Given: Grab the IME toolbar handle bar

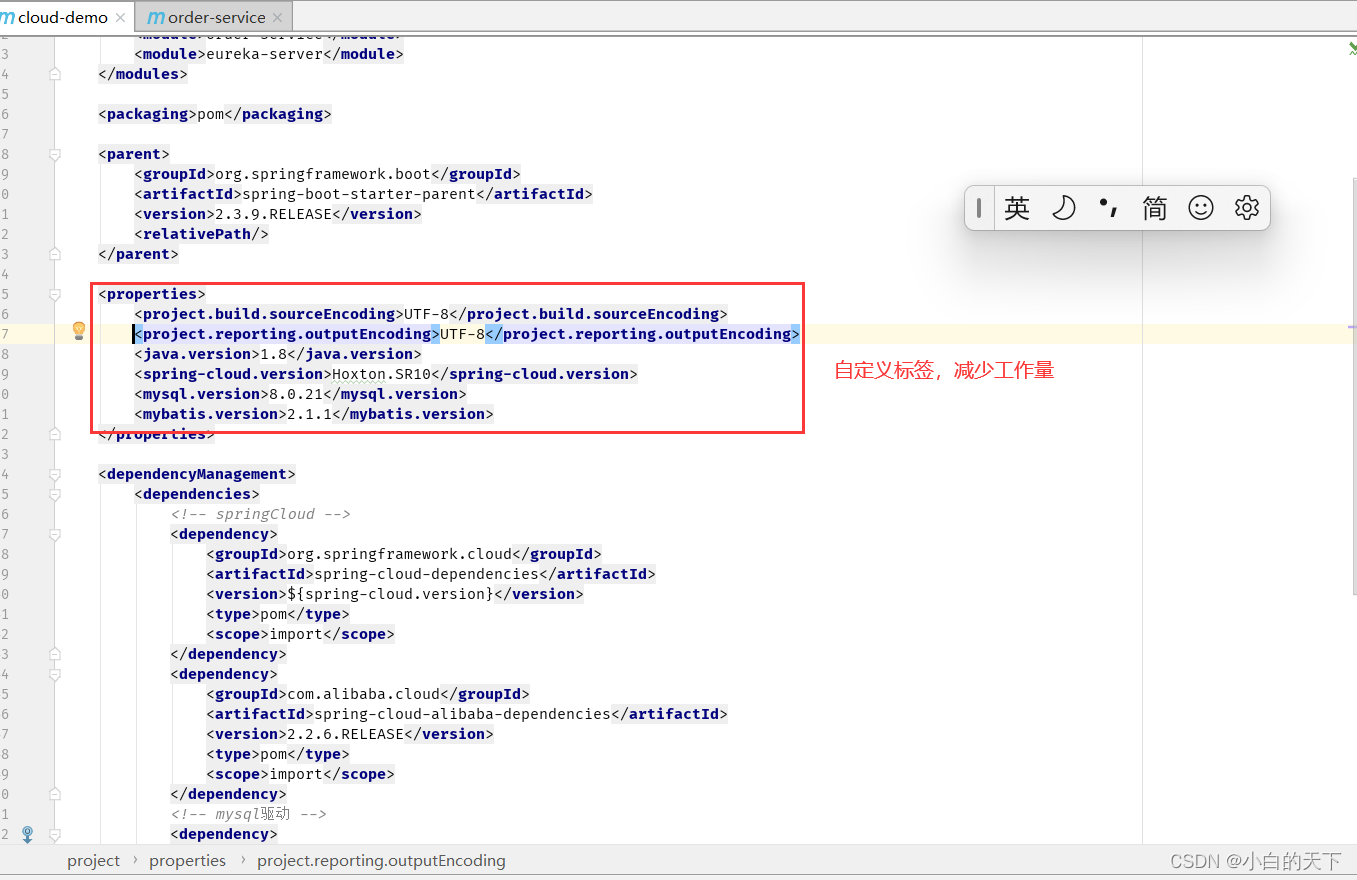Looking at the screenshot, I should coord(978,208).
